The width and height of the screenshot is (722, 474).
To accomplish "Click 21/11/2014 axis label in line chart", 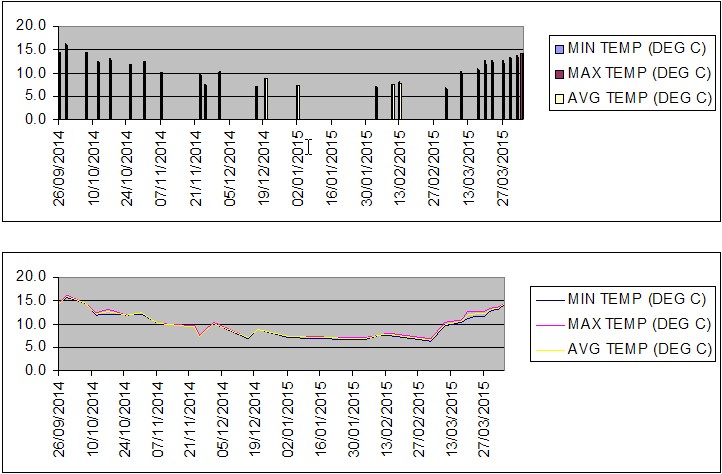I will [x=190, y=419].
